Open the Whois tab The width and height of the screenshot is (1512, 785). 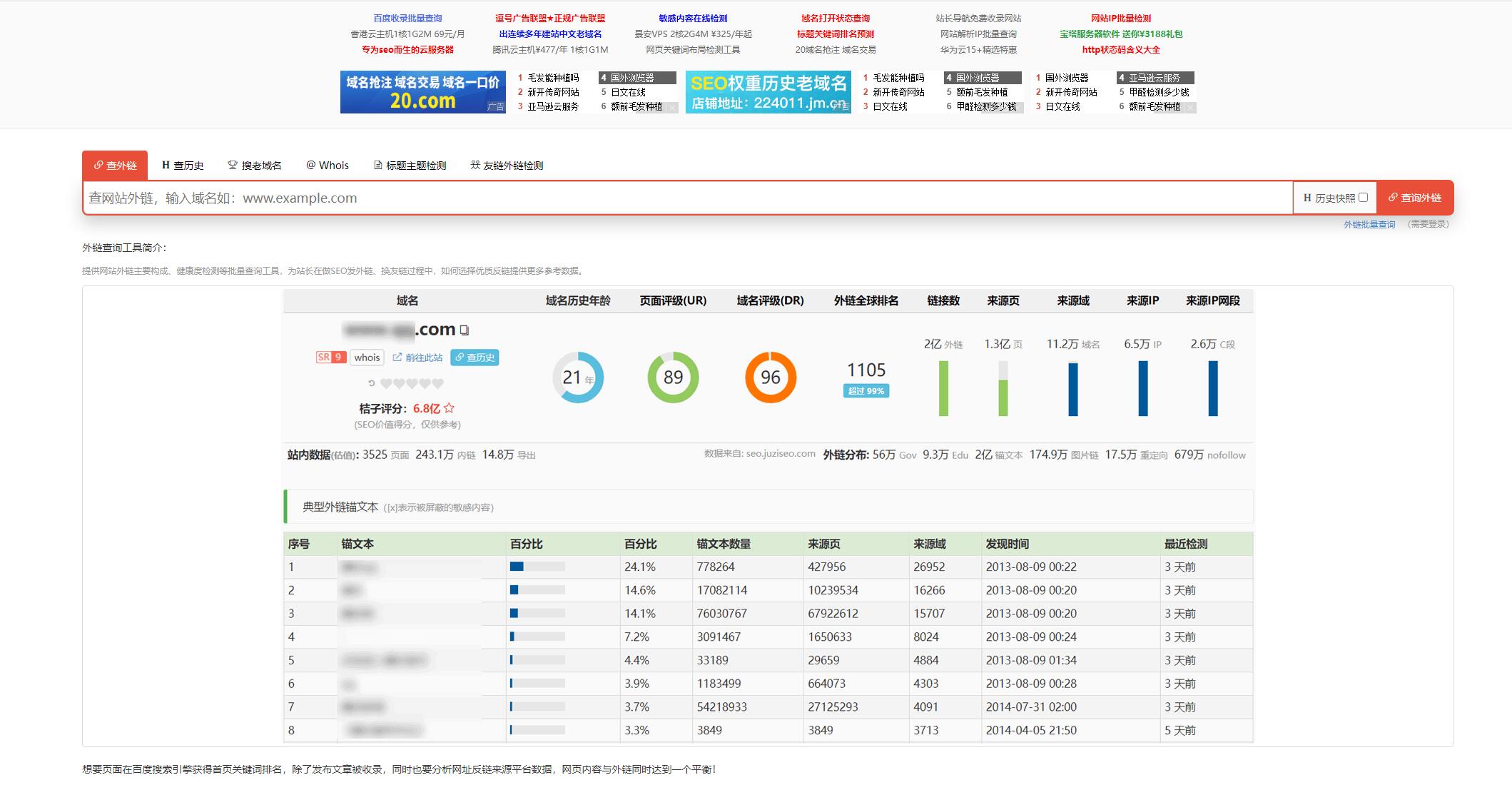point(328,166)
